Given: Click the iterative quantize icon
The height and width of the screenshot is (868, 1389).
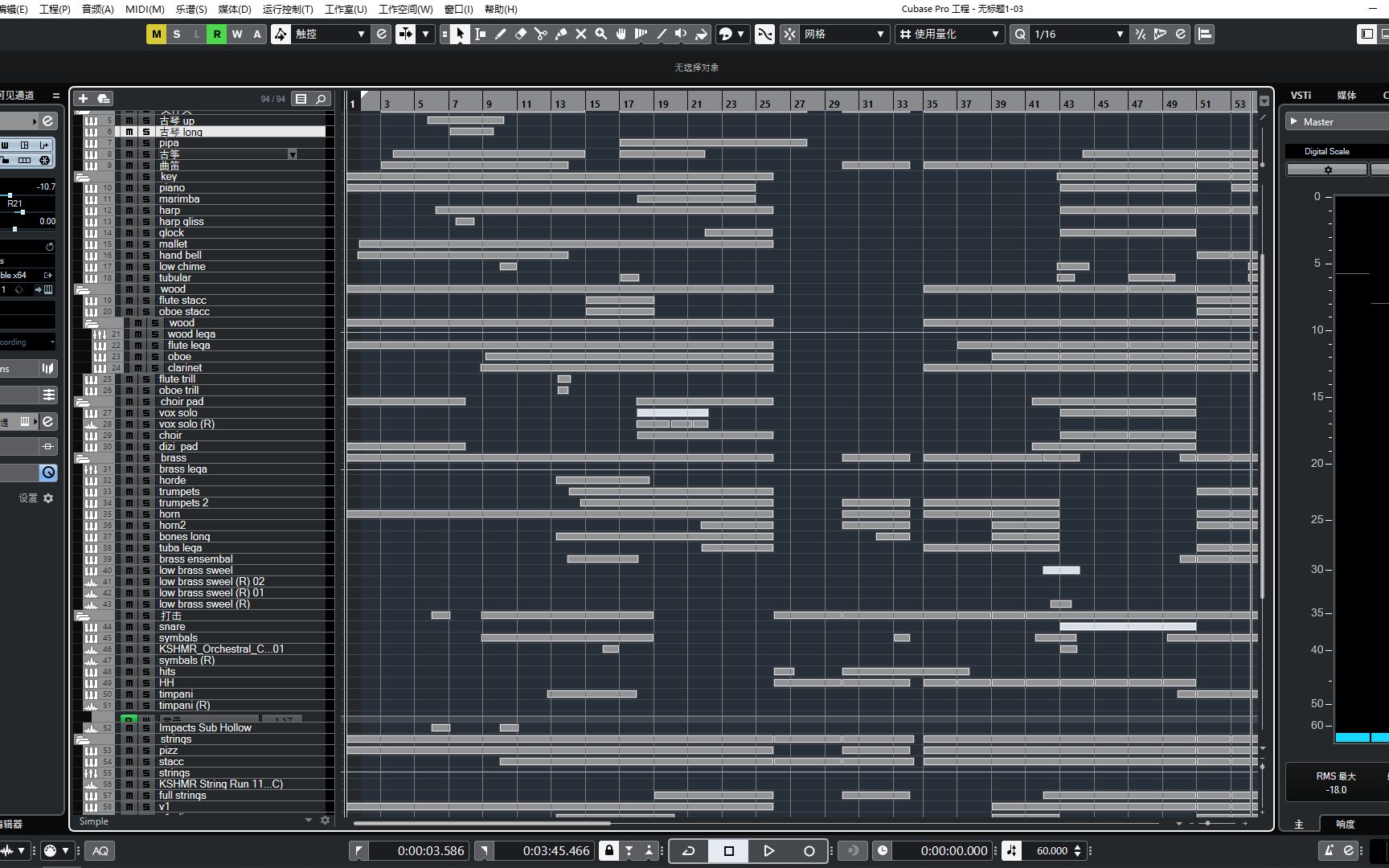Looking at the screenshot, I should pos(1140,34).
